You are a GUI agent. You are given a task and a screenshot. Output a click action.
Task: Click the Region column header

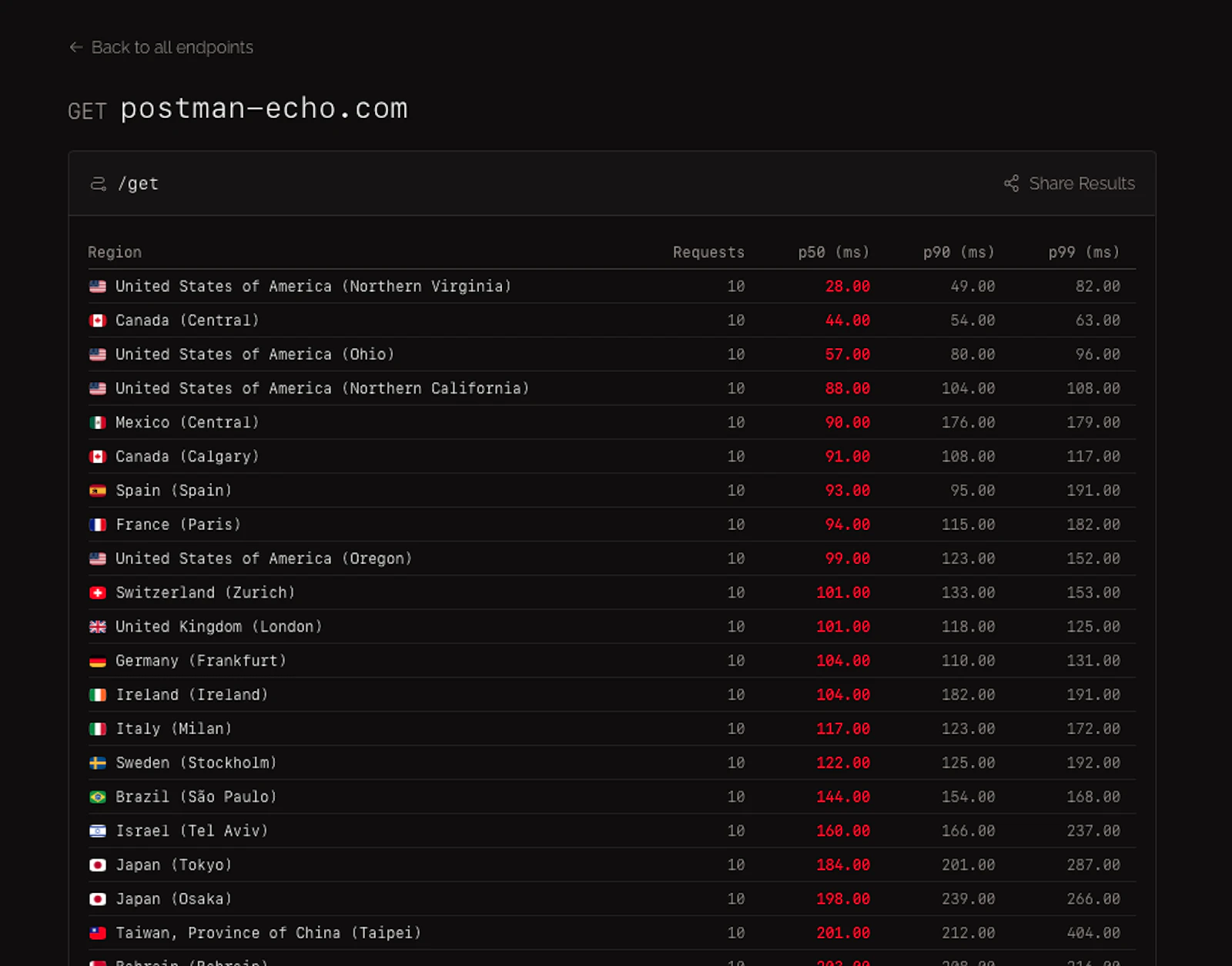pos(115,252)
